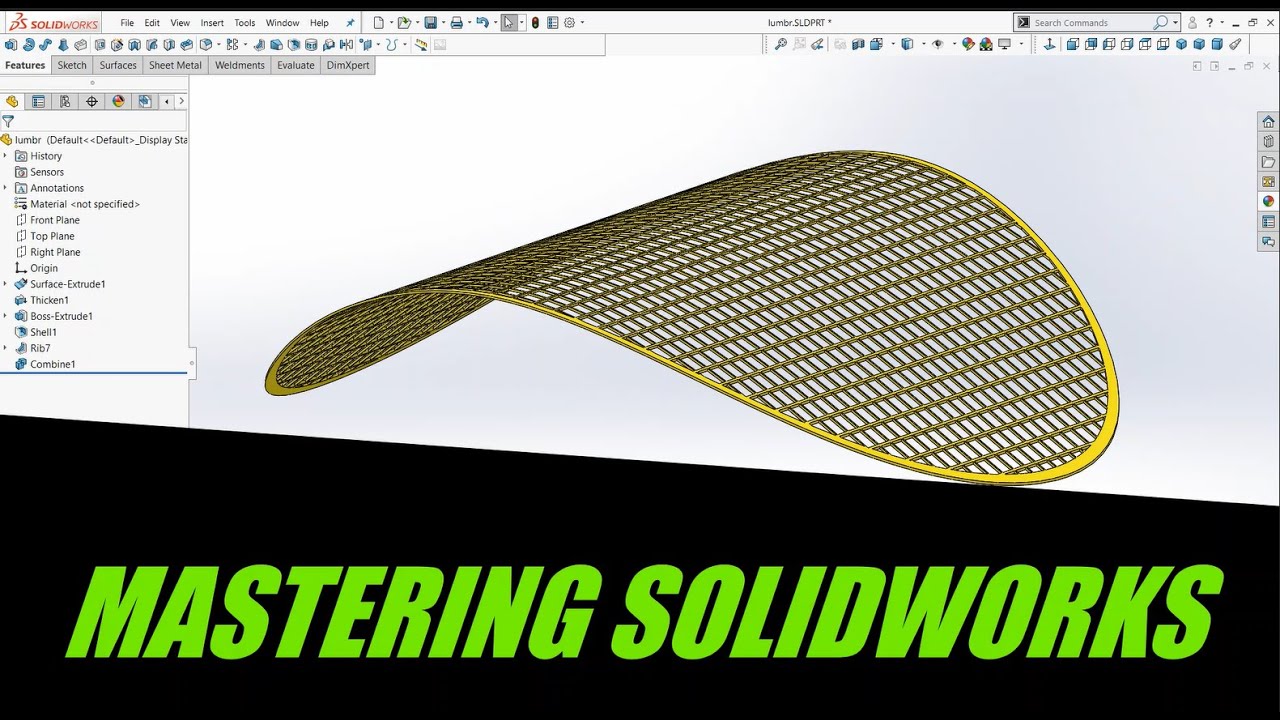Expand the History tree node
The height and width of the screenshot is (720, 1280).
(x=5, y=156)
